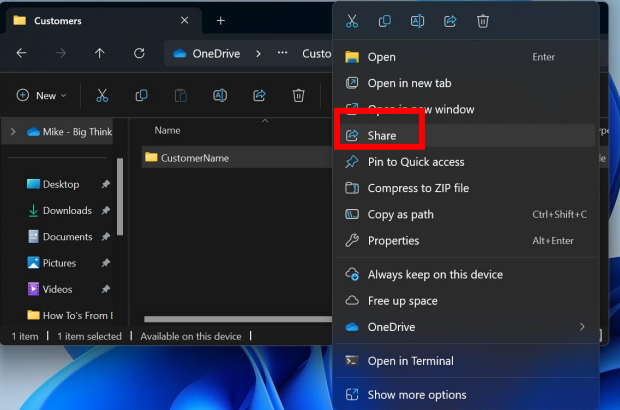Viewport: 620px width, 410px height.
Task: Open Documents in the sidebar
Action: (67, 237)
